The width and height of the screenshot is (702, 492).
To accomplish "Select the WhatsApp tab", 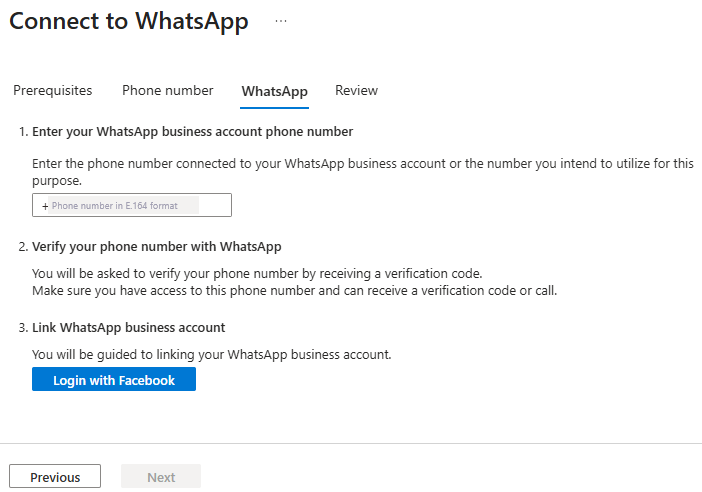I will click(274, 91).
